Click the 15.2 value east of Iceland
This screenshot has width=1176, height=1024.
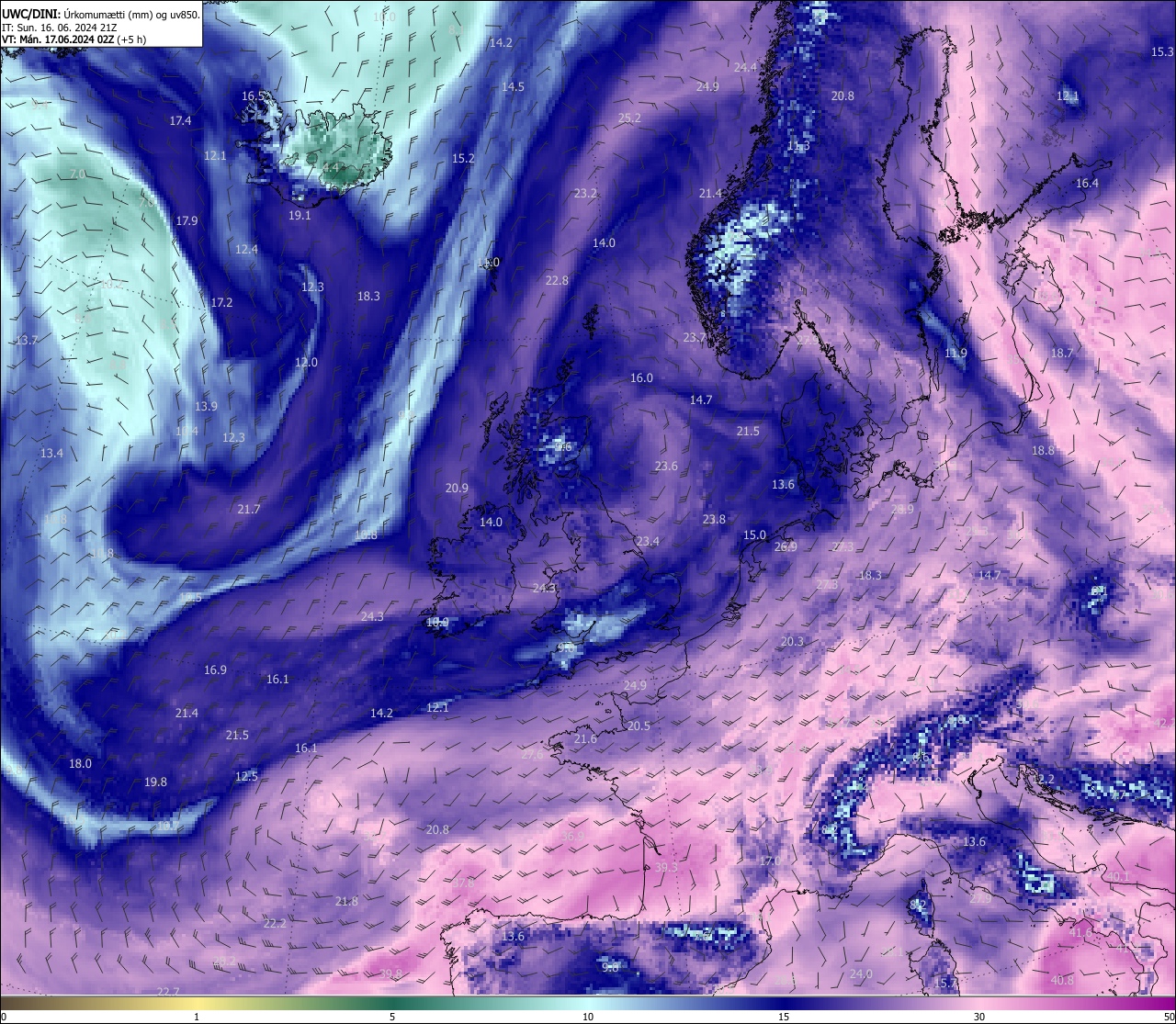[463, 158]
